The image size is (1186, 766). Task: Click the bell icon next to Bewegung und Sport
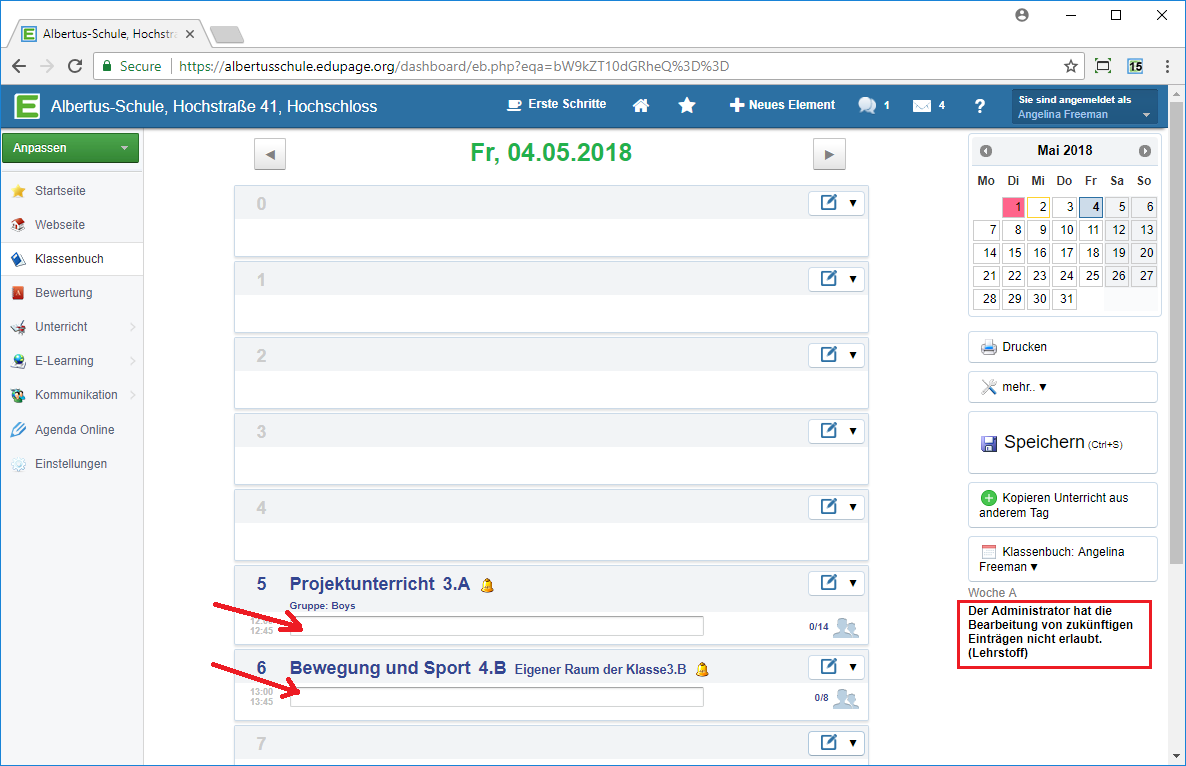pos(702,669)
